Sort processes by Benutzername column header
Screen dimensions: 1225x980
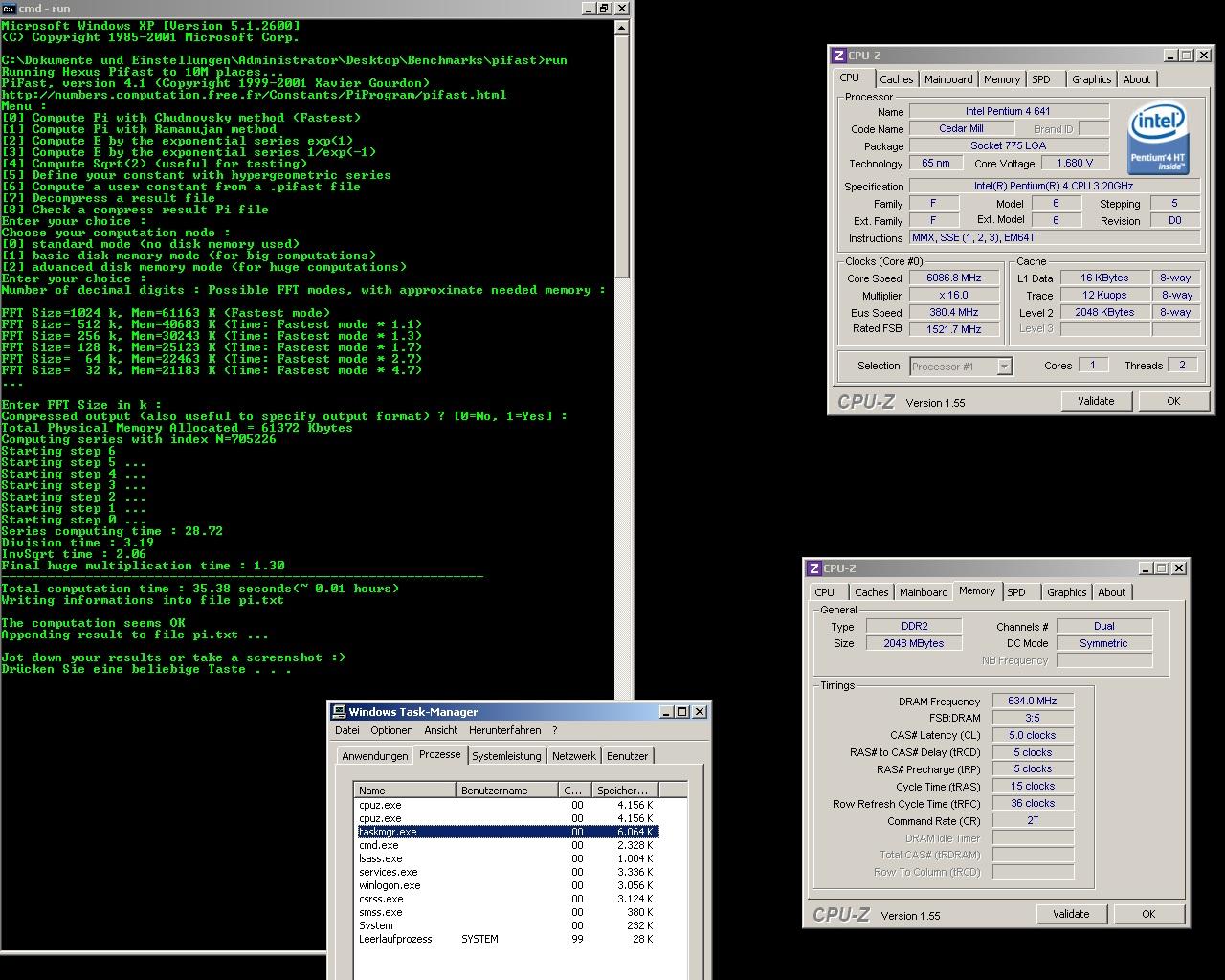point(507,791)
